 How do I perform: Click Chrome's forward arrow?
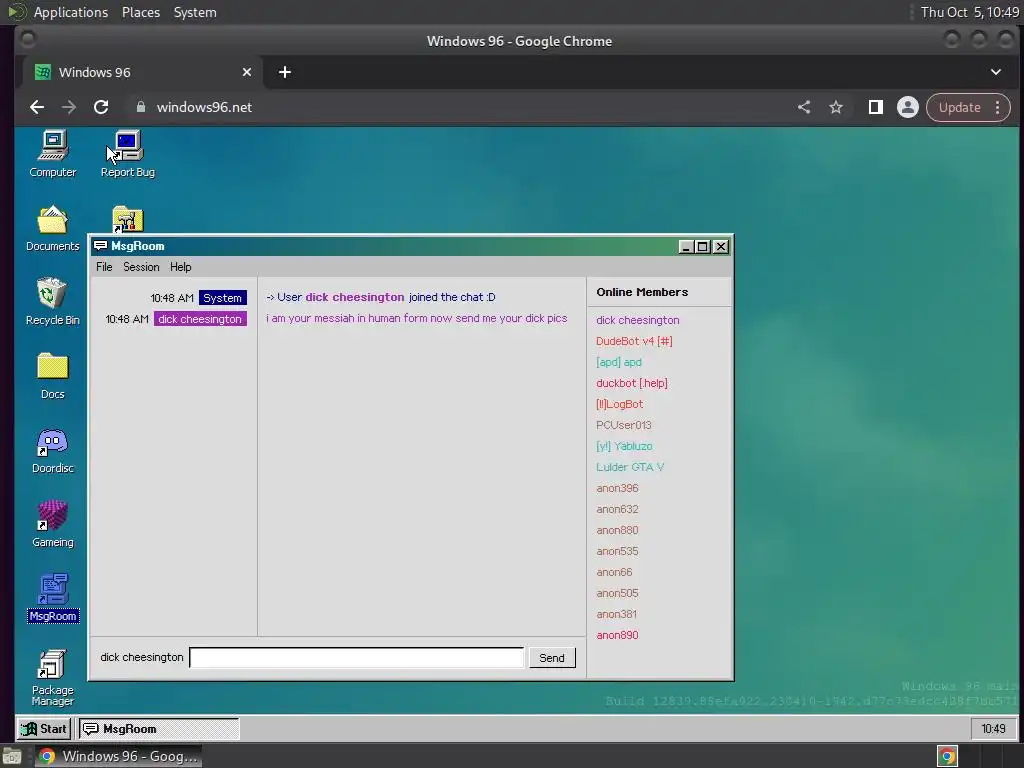[x=69, y=107]
